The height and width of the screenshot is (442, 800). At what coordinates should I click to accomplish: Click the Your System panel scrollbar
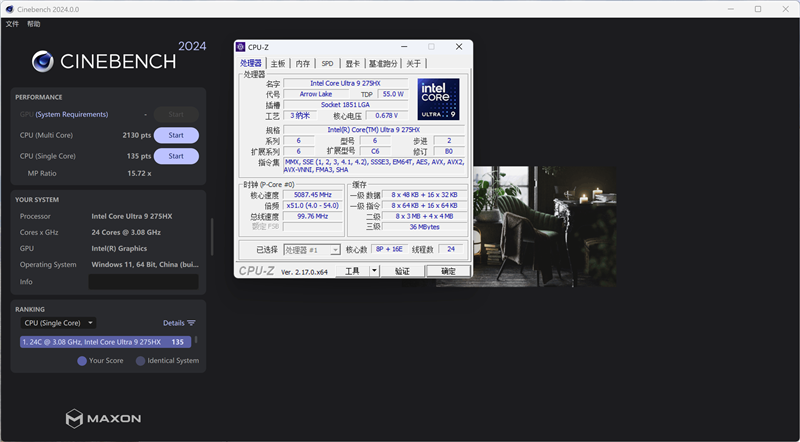click(212, 237)
